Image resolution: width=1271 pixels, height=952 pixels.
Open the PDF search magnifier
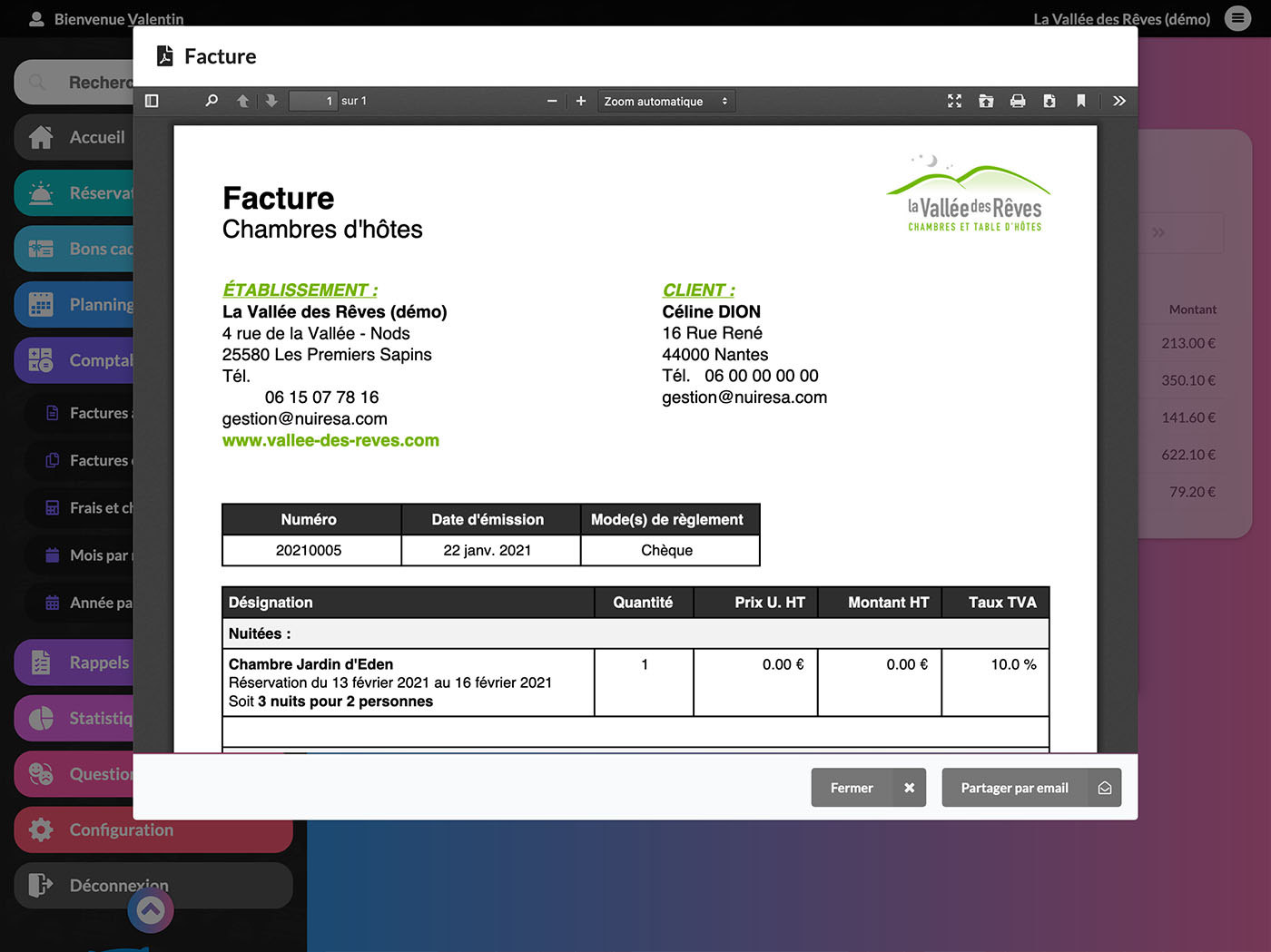[x=212, y=101]
